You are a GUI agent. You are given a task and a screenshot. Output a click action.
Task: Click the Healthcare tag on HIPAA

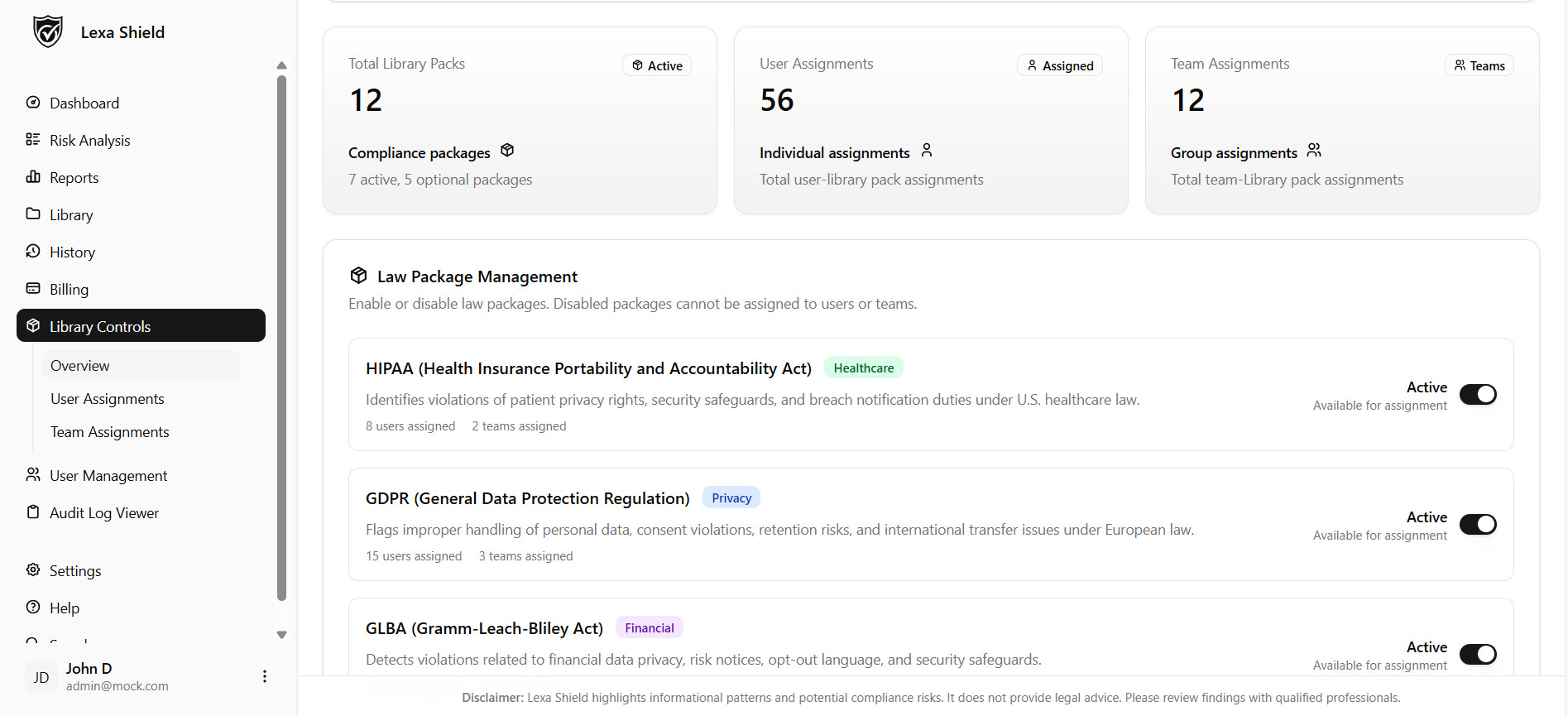click(863, 368)
